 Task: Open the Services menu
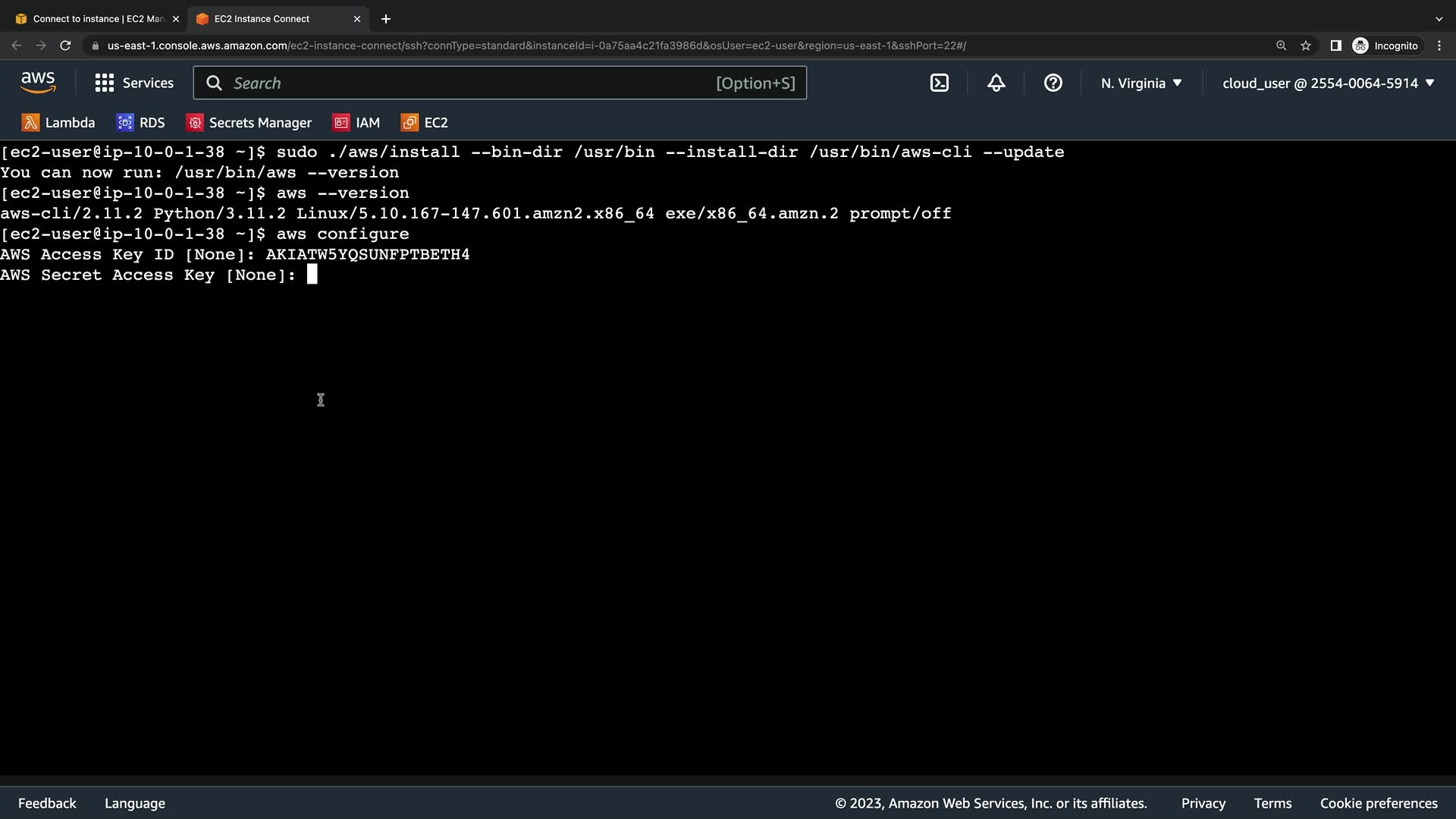[134, 83]
